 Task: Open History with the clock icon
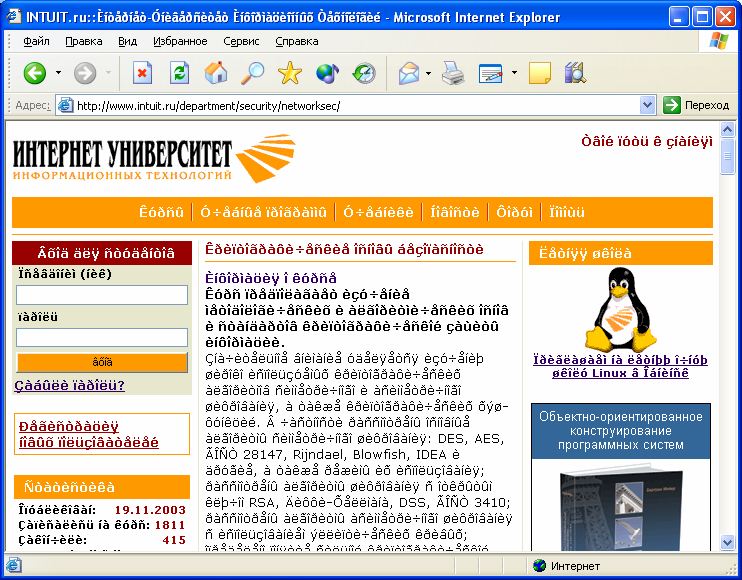click(364, 73)
